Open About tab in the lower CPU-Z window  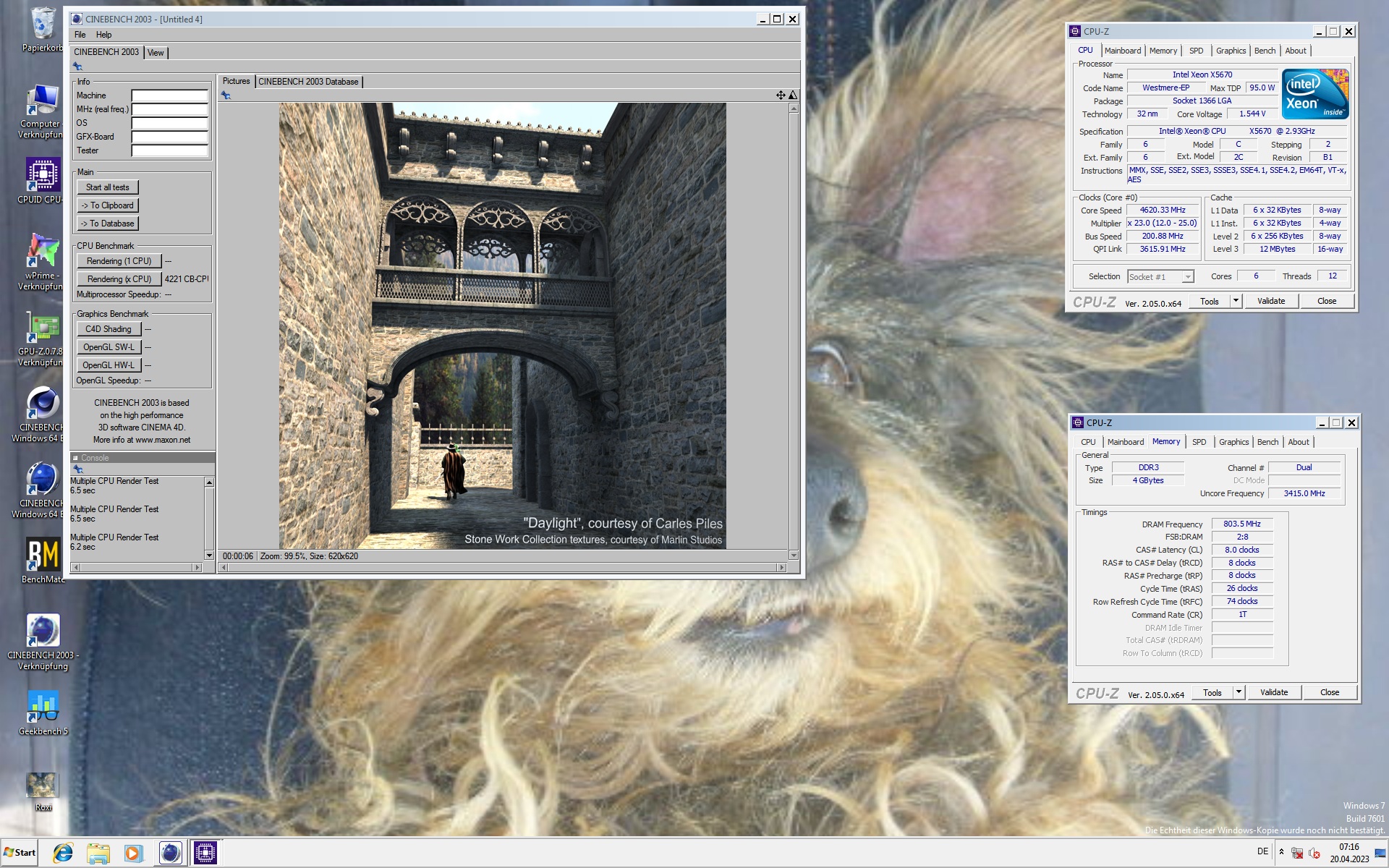1298,442
